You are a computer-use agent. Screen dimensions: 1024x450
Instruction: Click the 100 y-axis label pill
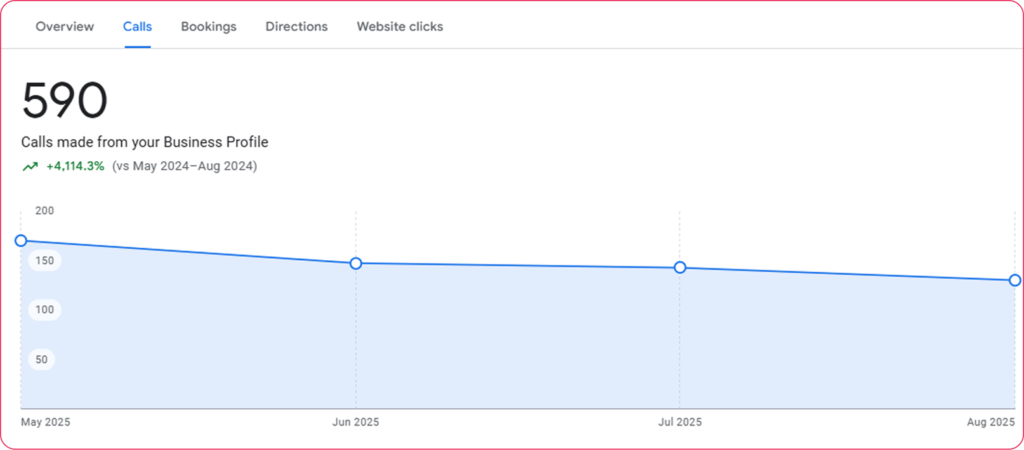click(44, 310)
